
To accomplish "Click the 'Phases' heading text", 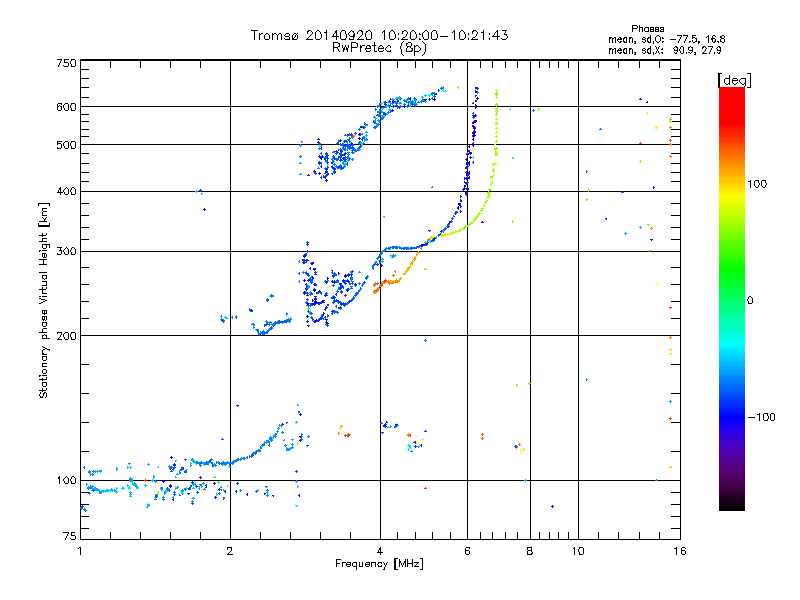I will (647, 29).
